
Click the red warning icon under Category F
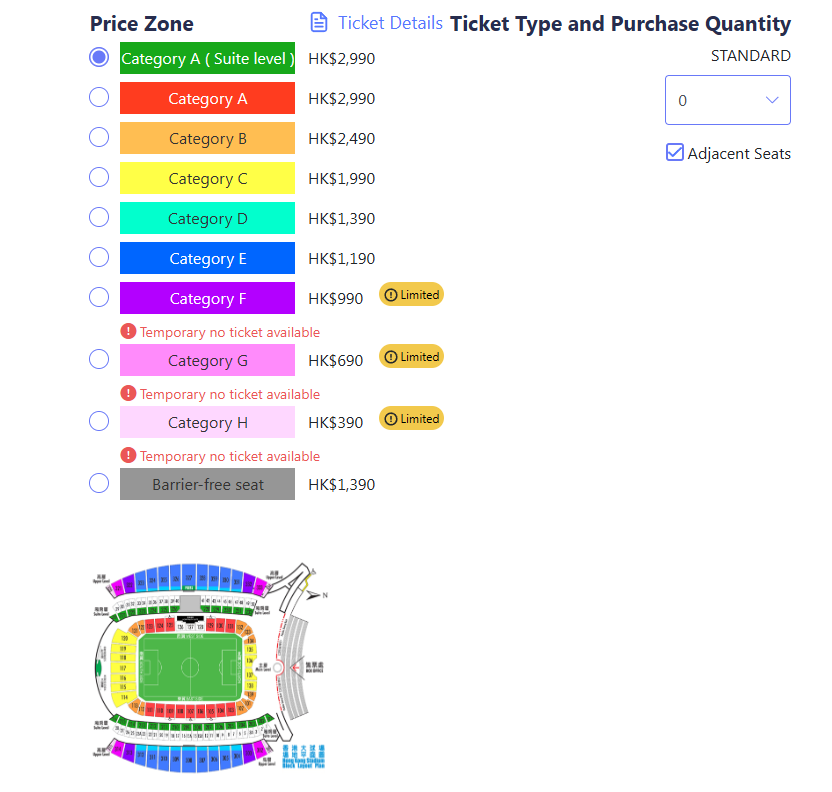click(128, 332)
